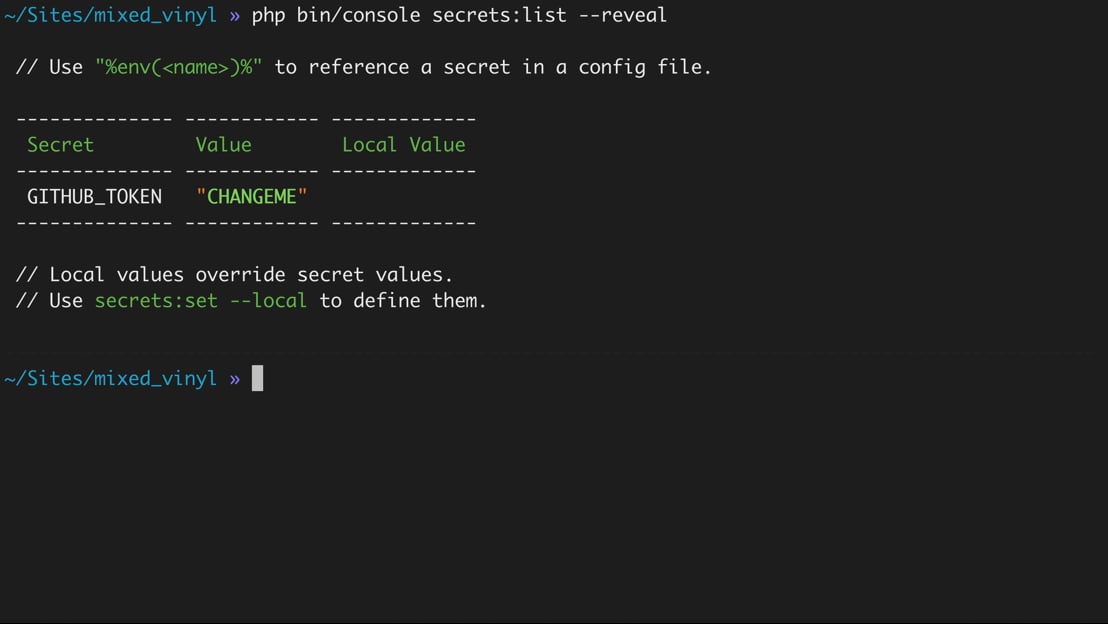
Task: Click the top ~/Sites/mixed_vinyl prompt path
Action: [x=110, y=15]
